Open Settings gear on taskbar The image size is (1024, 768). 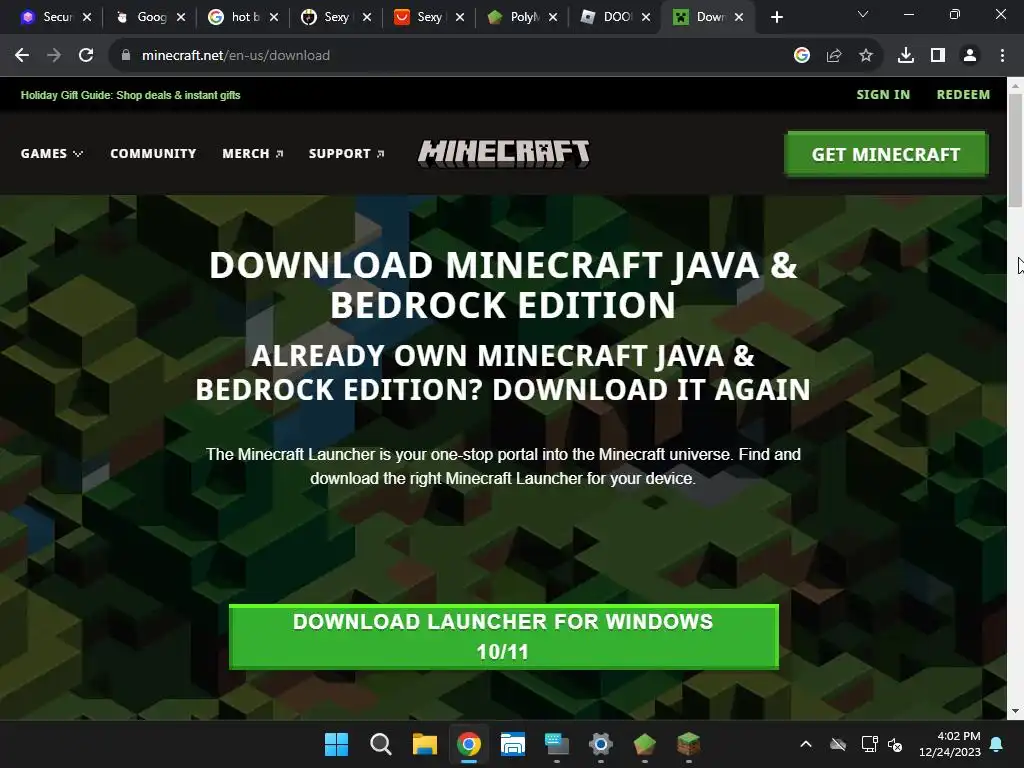pos(601,744)
